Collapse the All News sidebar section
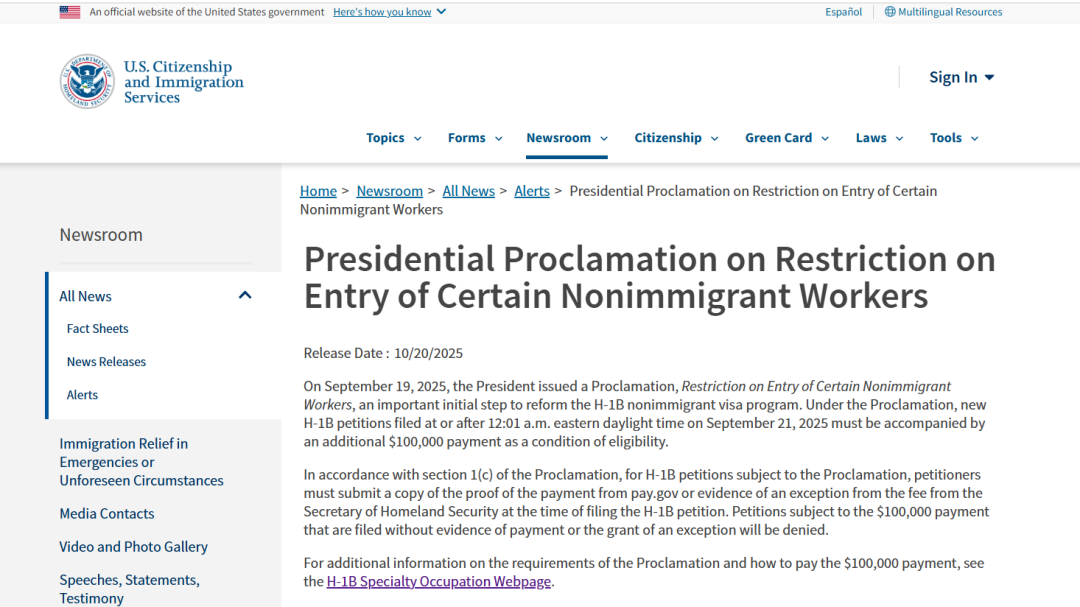 (x=245, y=296)
